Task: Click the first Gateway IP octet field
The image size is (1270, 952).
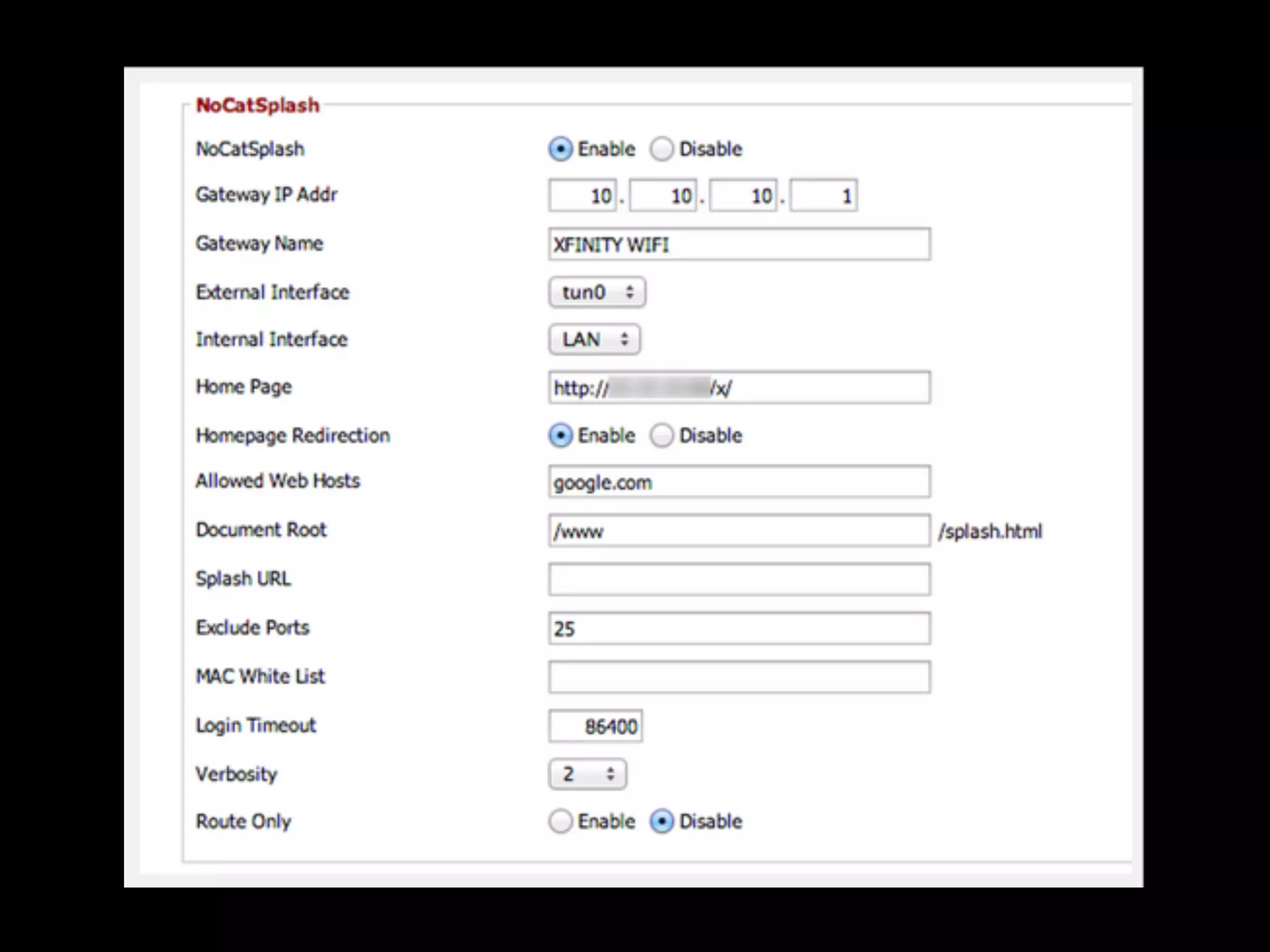Action: [x=582, y=196]
